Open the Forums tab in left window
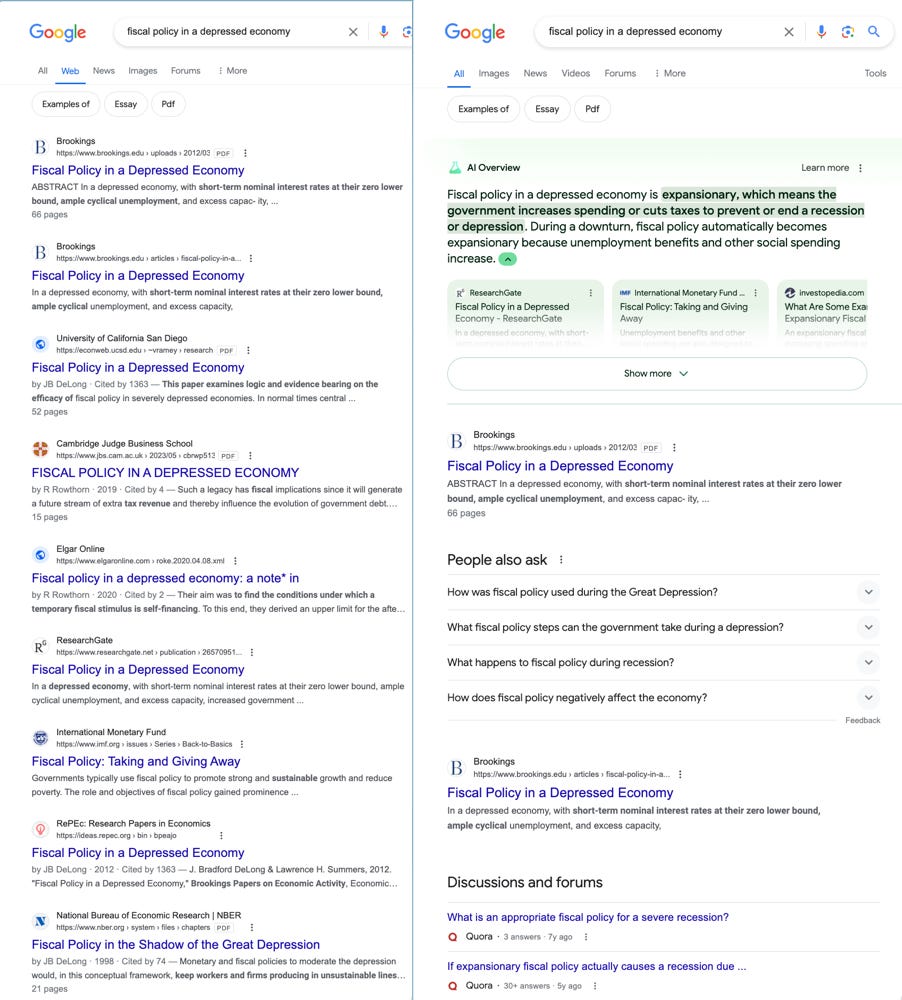 point(186,71)
